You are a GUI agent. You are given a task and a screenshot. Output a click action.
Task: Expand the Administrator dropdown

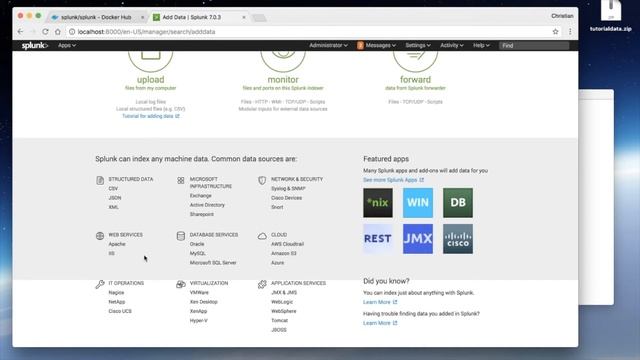[x=328, y=45]
